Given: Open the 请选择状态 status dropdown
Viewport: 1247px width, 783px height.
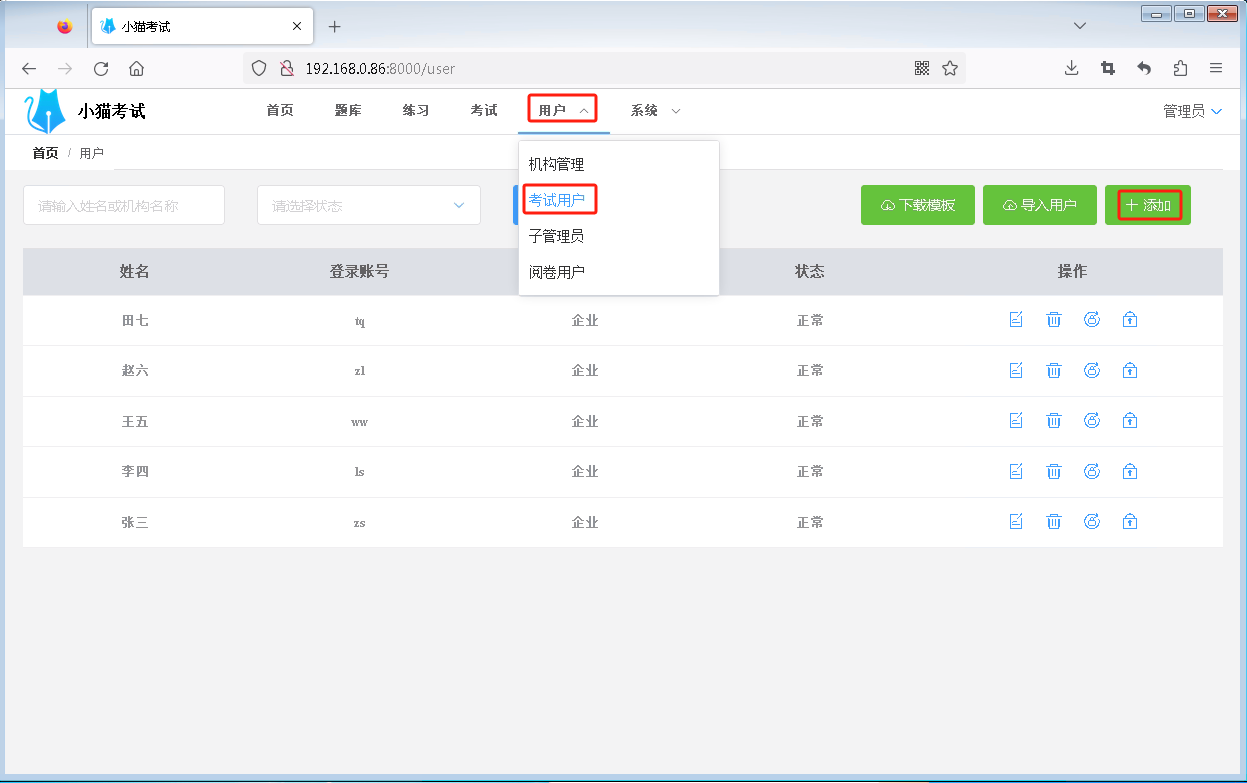Looking at the screenshot, I should pyautogui.click(x=368, y=205).
